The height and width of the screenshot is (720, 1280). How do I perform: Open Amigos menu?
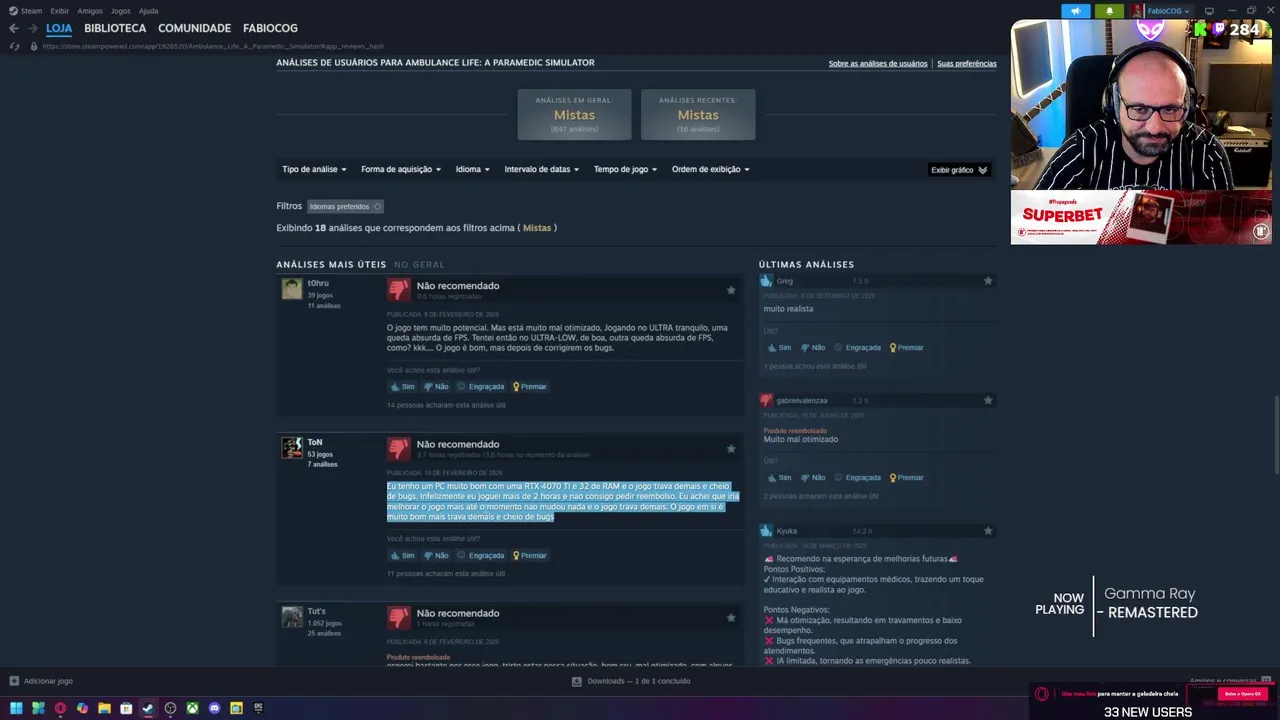tap(90, 11)
